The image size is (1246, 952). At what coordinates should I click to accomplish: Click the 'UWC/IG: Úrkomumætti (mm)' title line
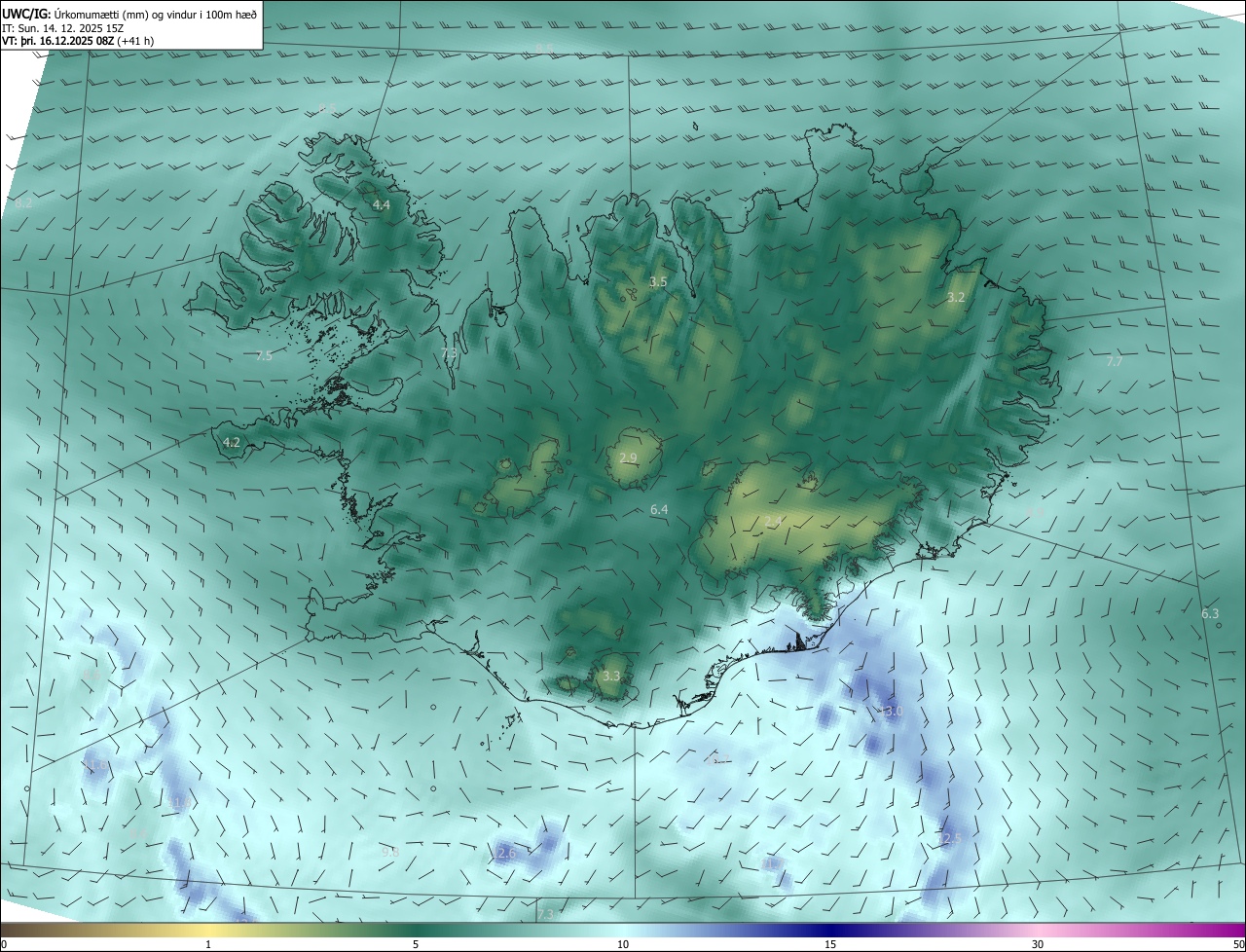129,13
